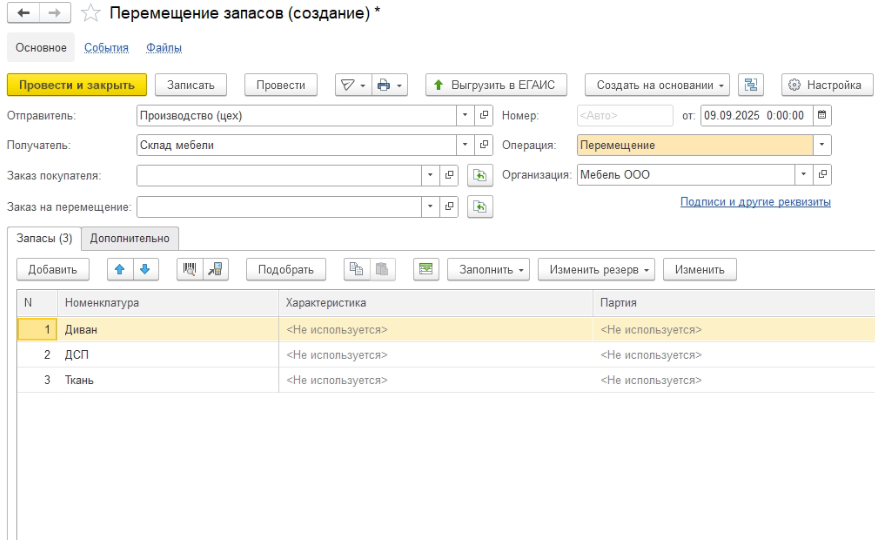Open the Настройка settings button
Screen dimensions: 875x540
tap(827, 85)
